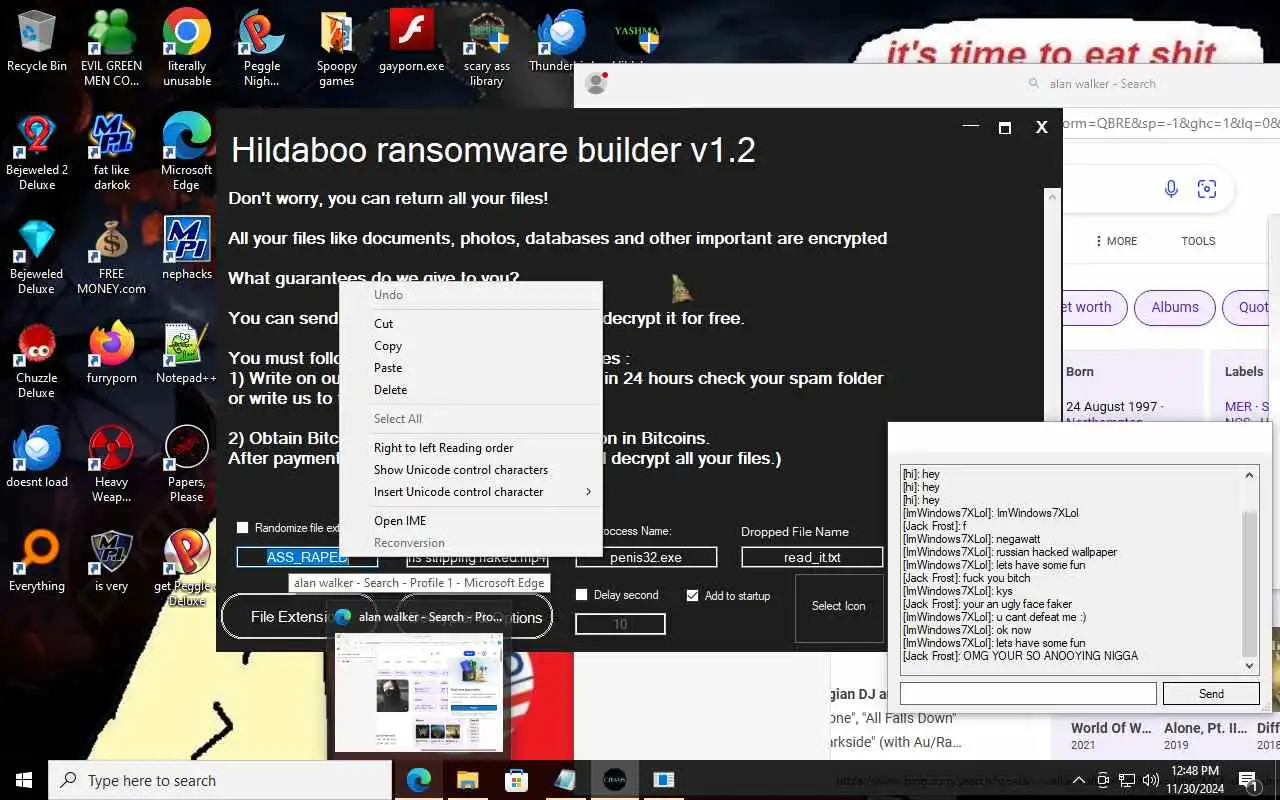Open TOOLS in the Bing search bar
Viewport: 1280px width, 800px height.
pos(1198,241)
